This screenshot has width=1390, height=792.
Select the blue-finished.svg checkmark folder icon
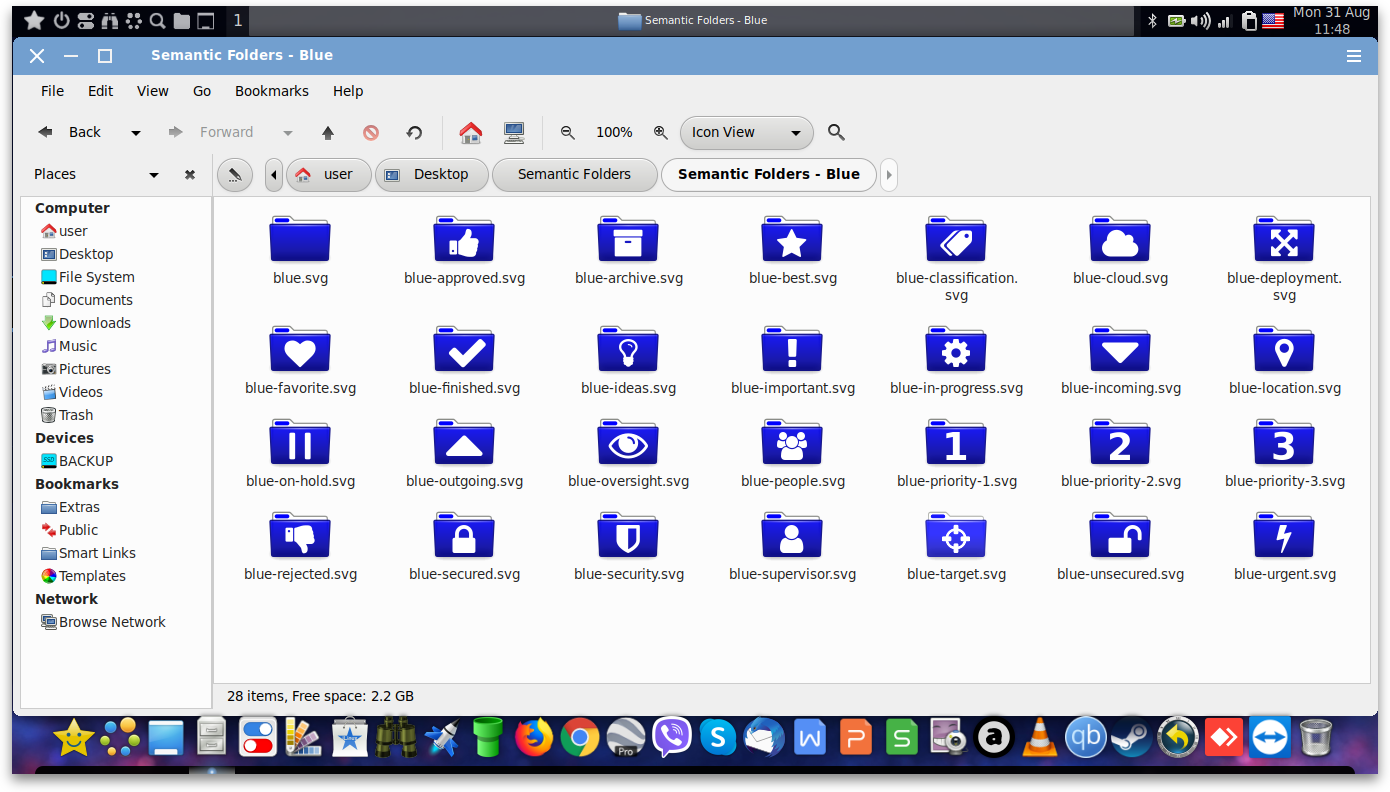coord(464,349)
